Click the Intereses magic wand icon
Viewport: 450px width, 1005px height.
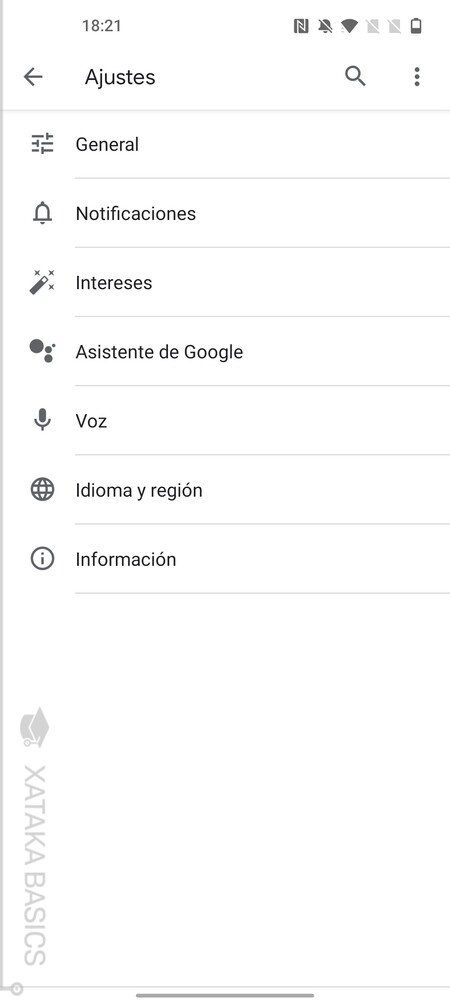42,282
